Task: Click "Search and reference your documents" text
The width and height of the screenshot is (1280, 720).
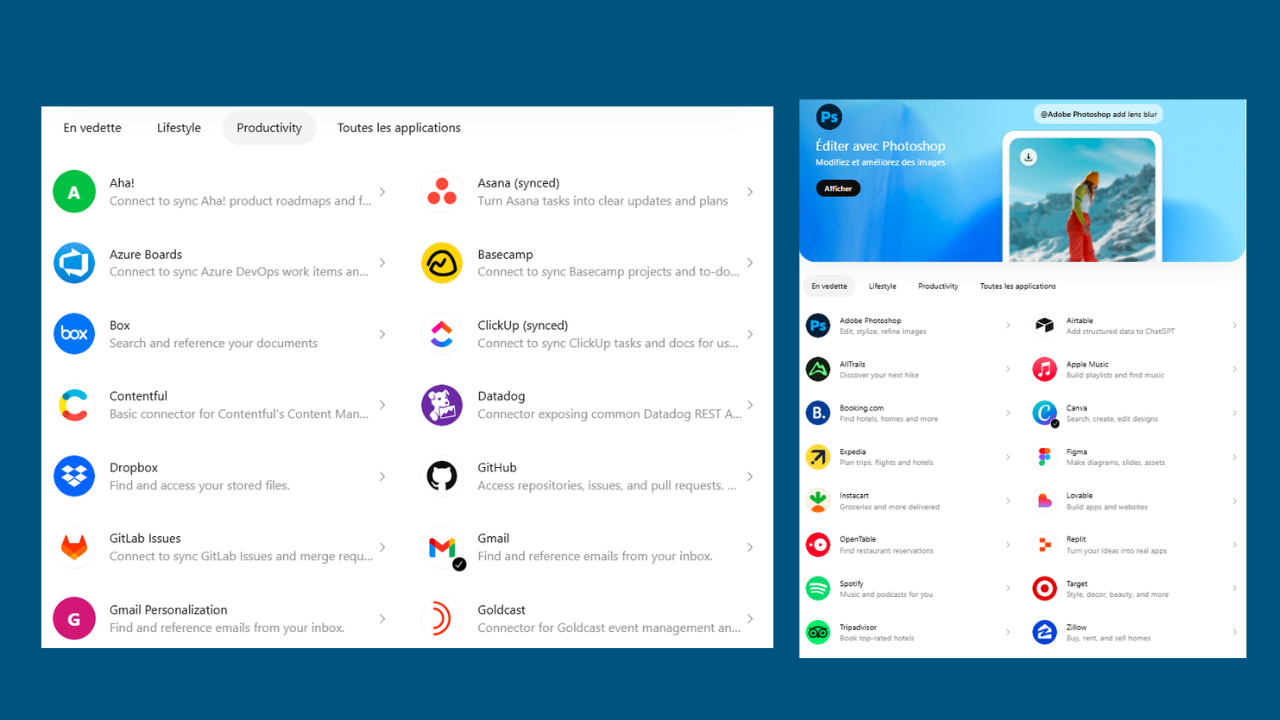Action: coord(213,343)
